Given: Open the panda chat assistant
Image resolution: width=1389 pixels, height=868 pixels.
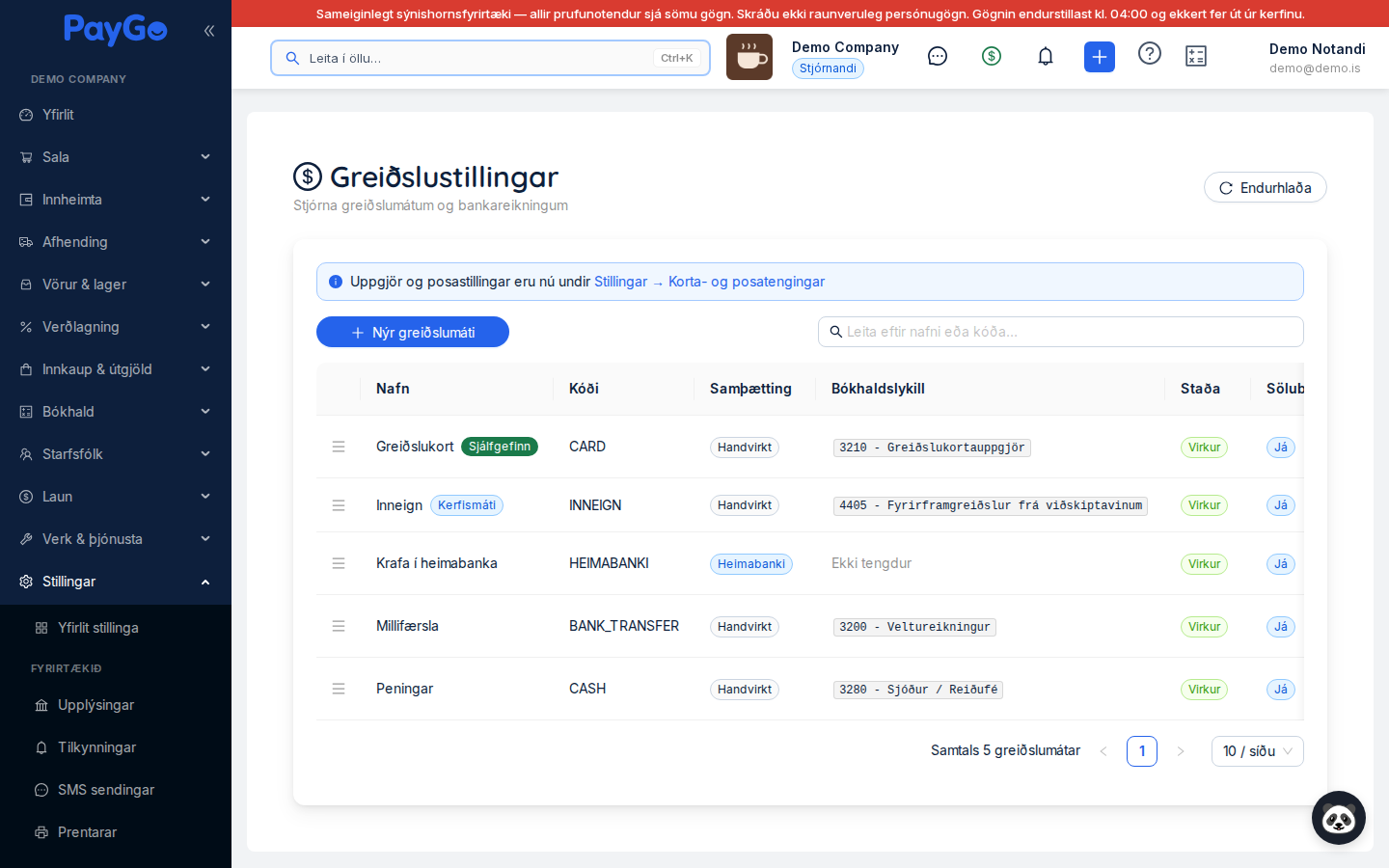Looking at the screenshot, I should [x=1339, y=818].
